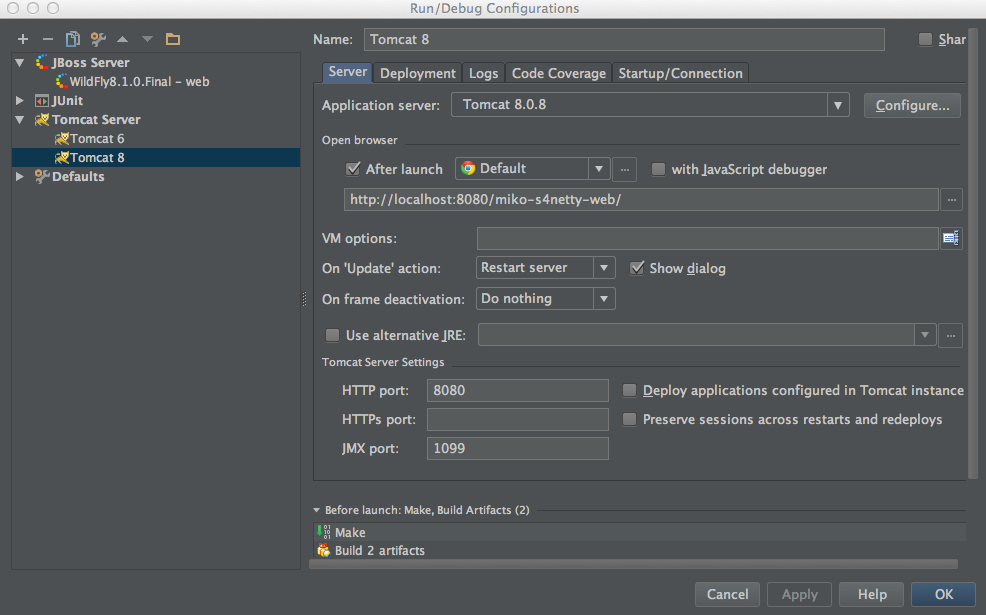Viewport: 986px width, 615px height.
Task: Toggle the Share checkbox
Action: coord(925,39)
